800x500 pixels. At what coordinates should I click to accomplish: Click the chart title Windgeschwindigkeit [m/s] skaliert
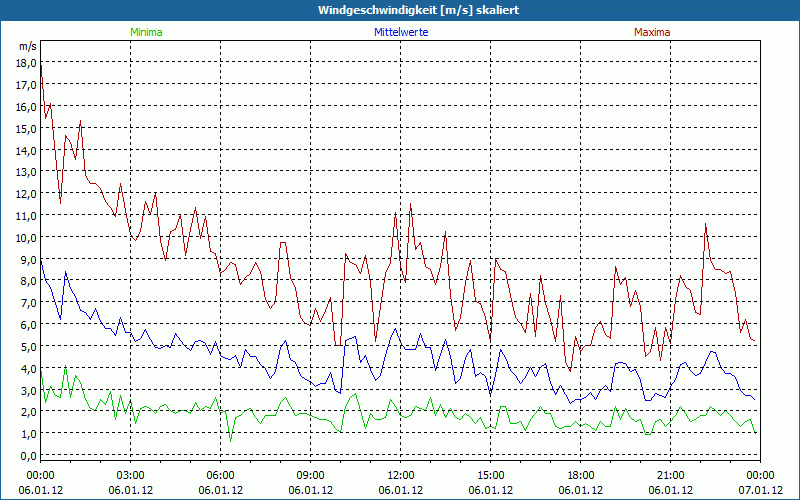(x=418, y=10)
